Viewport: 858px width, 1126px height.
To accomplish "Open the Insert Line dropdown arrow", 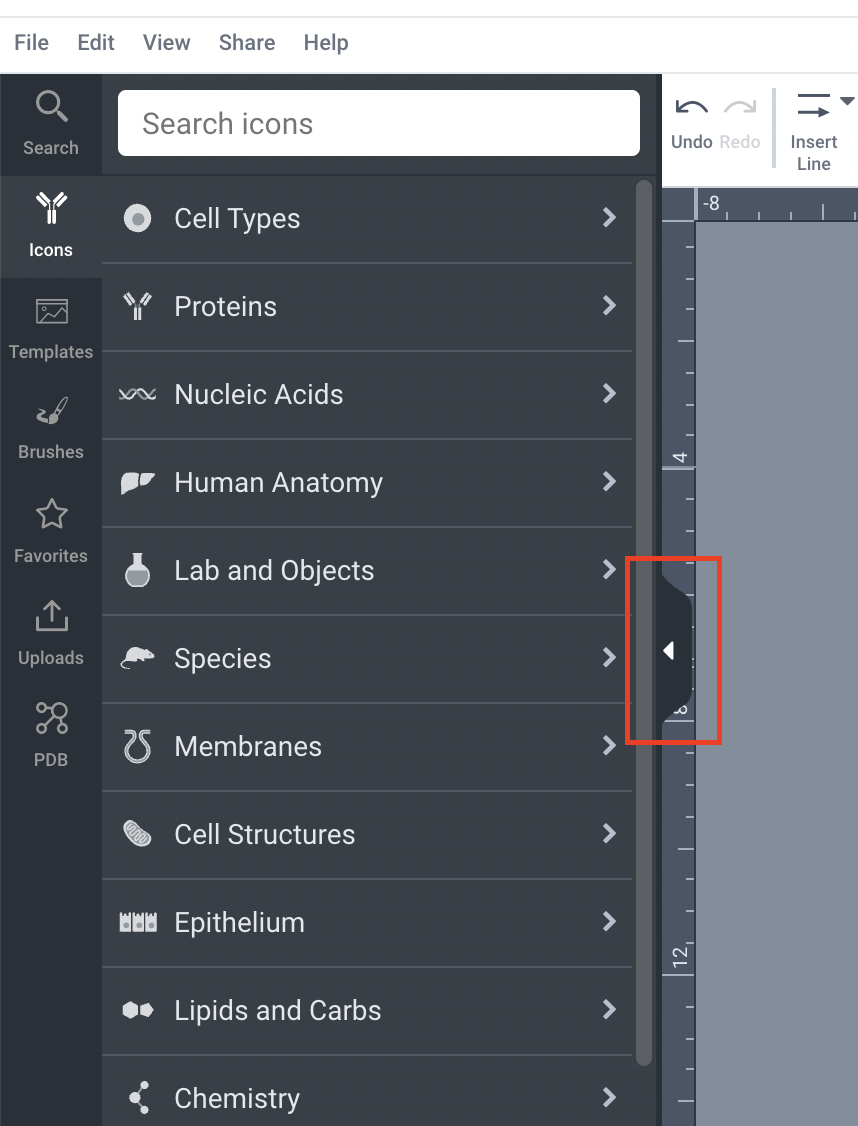I will [x=846, y=101].
